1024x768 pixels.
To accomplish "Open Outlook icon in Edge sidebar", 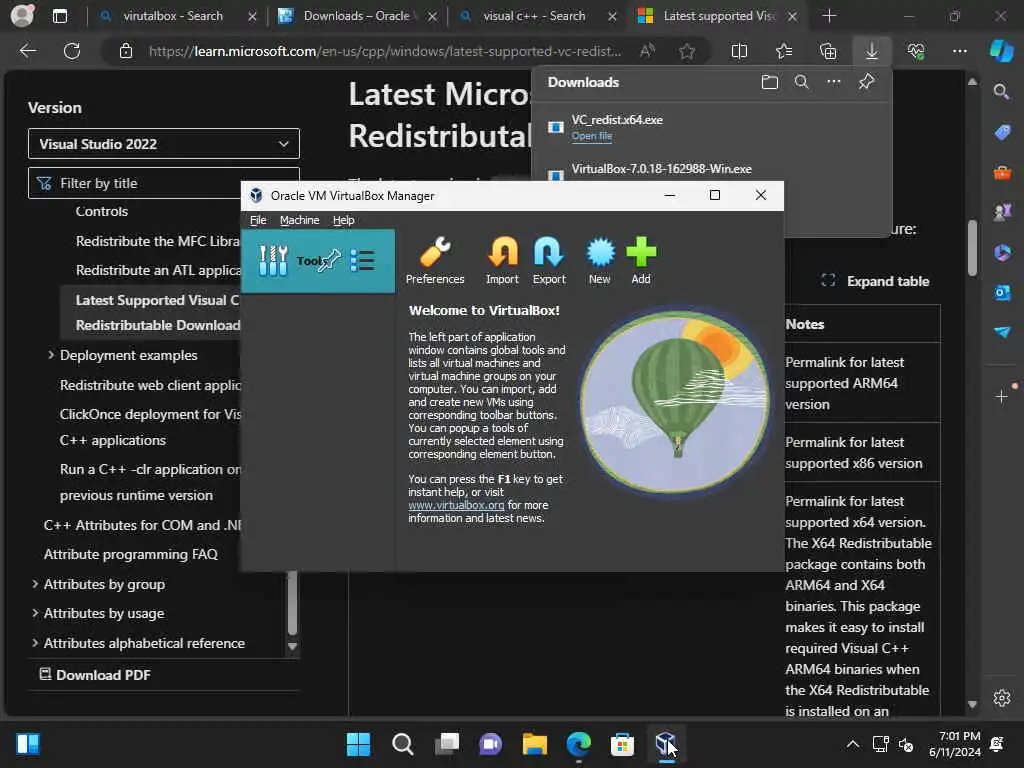I will point(1002,293).
